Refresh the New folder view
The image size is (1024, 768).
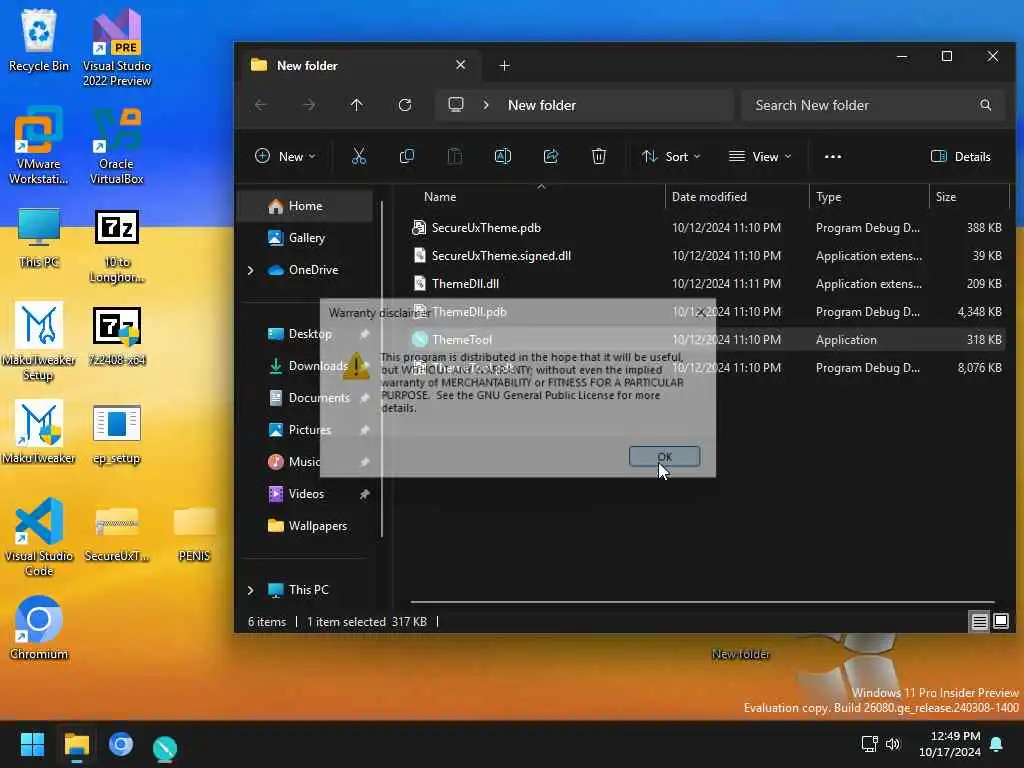click(x=405, y=104)
